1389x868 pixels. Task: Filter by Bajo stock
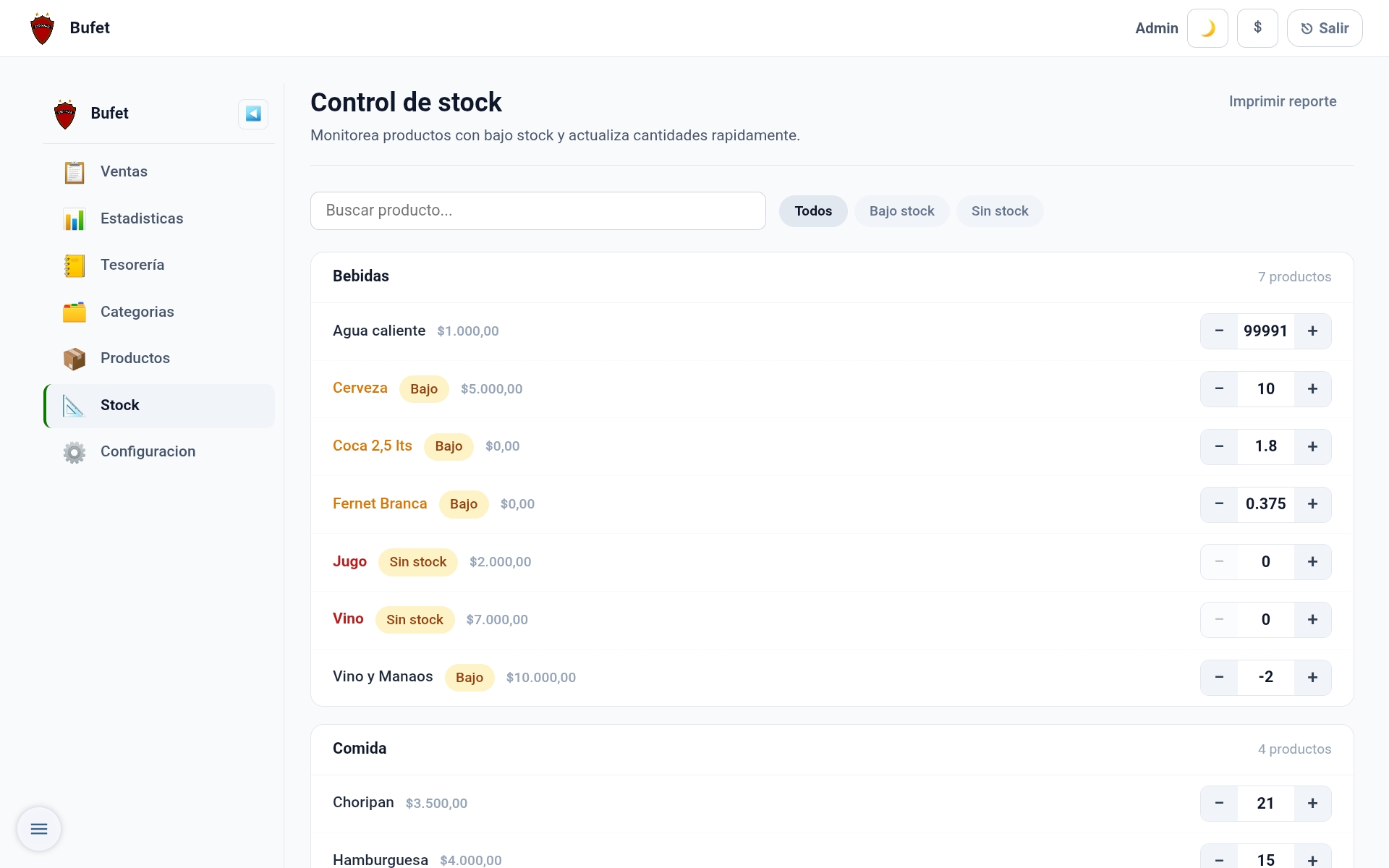[901, 211]
